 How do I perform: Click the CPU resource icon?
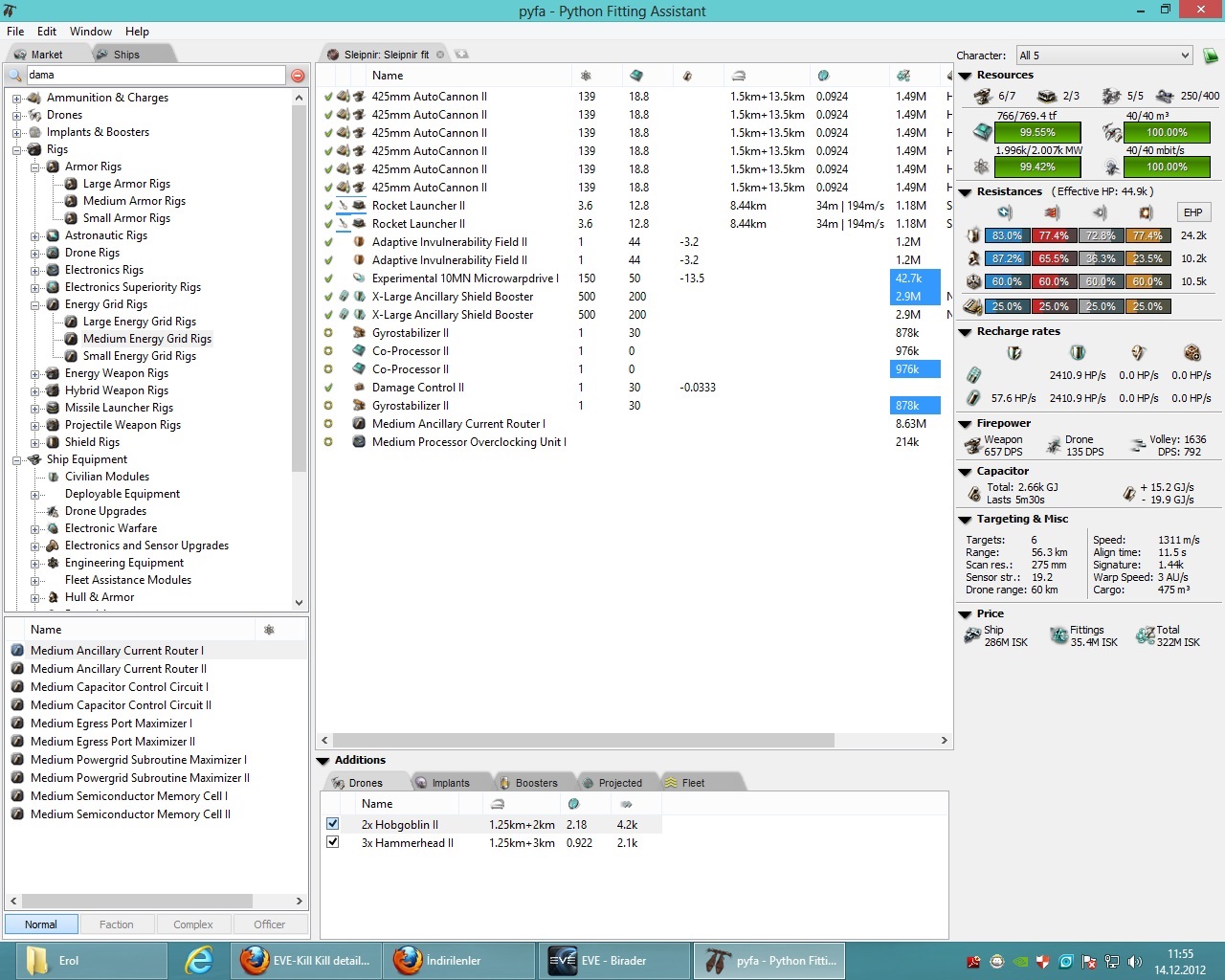[x=982, y=132]
